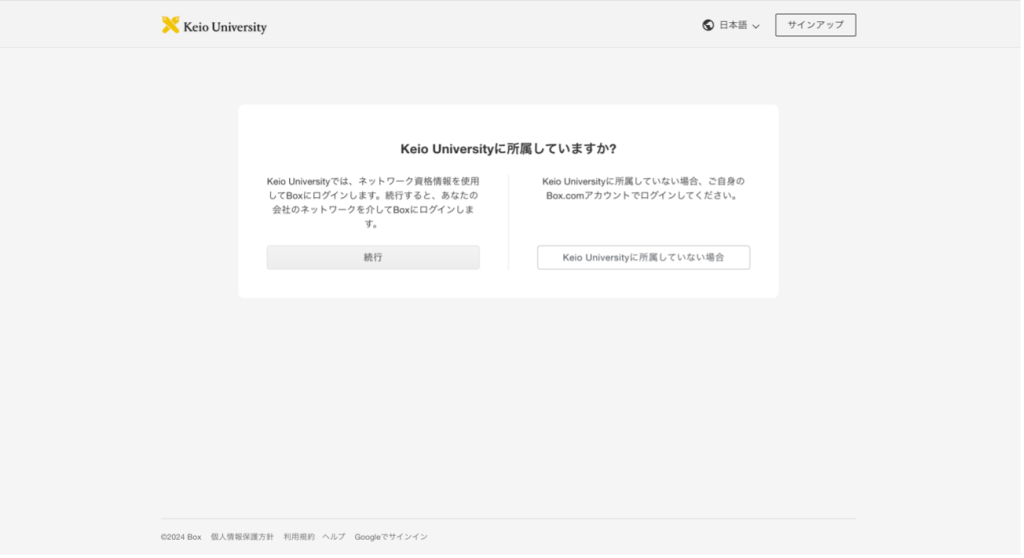Click heading Keio Universityに所属していますか?
This screenshot has width=1024, height=558.
[508, 149]
